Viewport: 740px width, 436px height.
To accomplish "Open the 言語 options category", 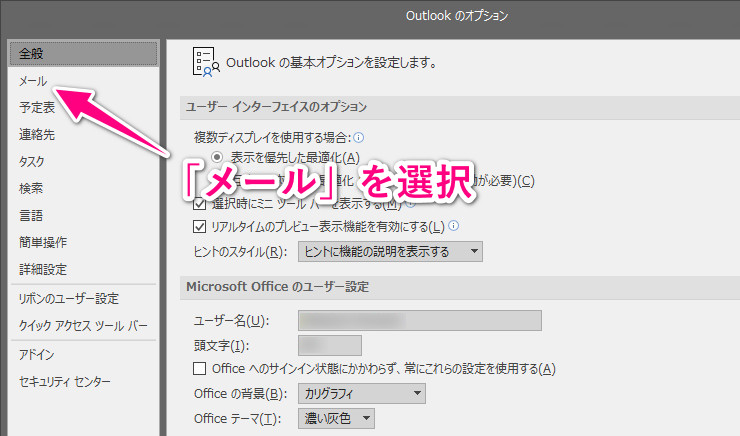I will pos(31,216).
